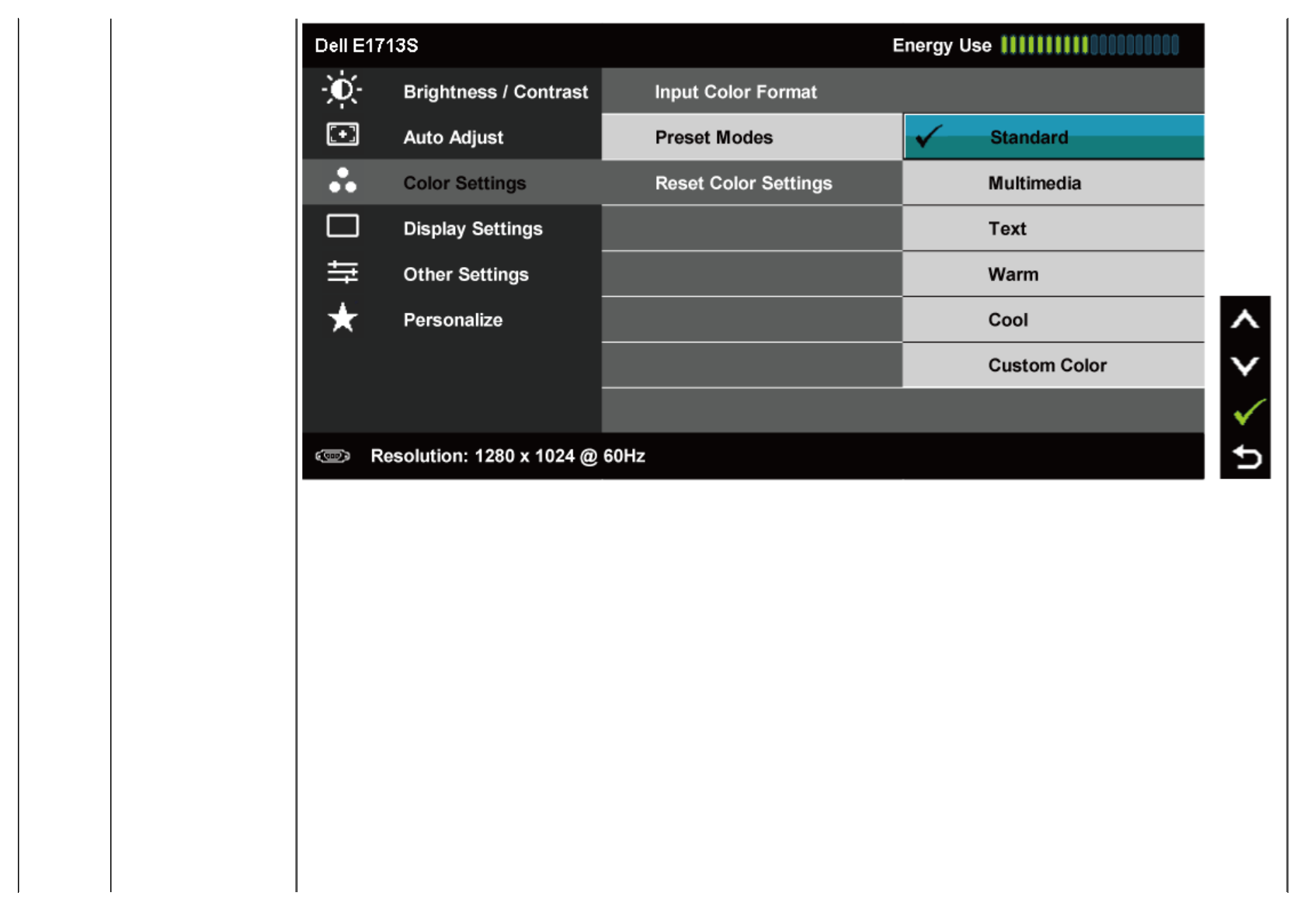Image resolution: width=1307 pixels, height=924 pixels.
Task: Click the Brightness / Contrast sun icon
Action: 342,89
